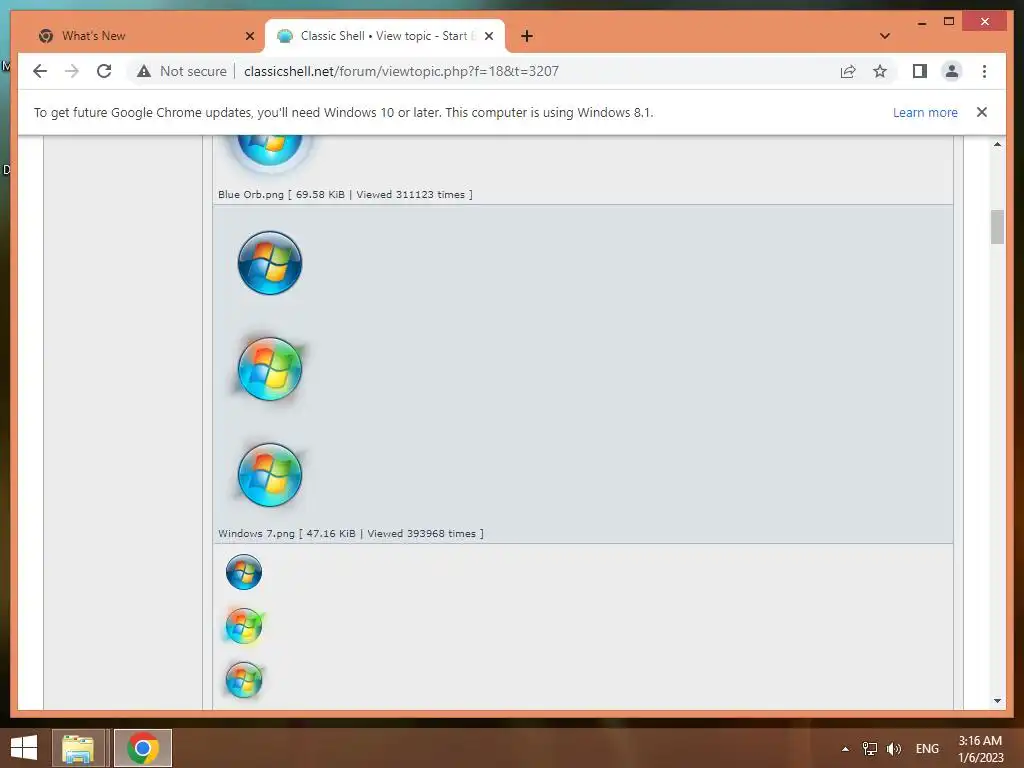Open the Chrome side panel
Viewport: 1024px width, 768px height.
pos(920,71)
